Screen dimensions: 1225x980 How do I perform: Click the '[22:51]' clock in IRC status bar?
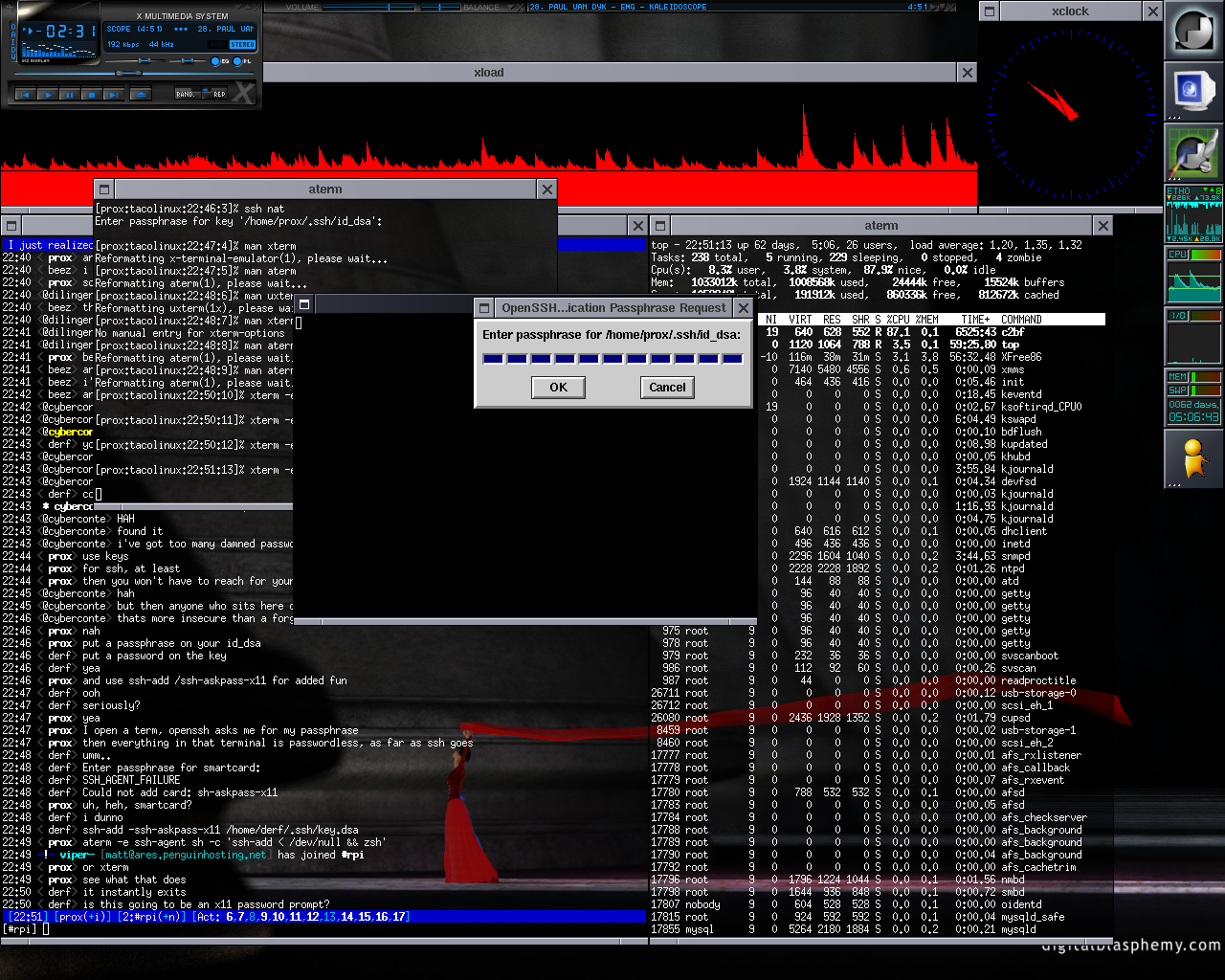tap(29, 917)
